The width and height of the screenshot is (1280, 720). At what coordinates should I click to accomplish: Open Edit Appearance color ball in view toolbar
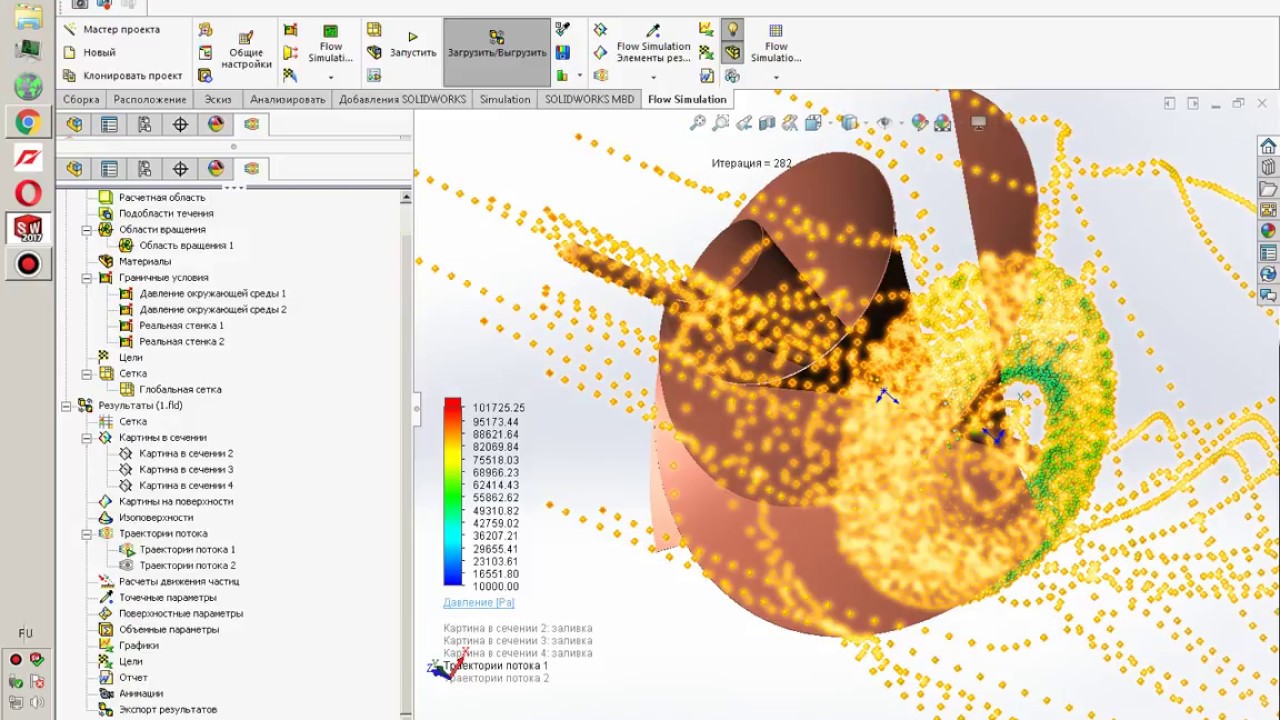pyautogui.click(x=918, y=123)
